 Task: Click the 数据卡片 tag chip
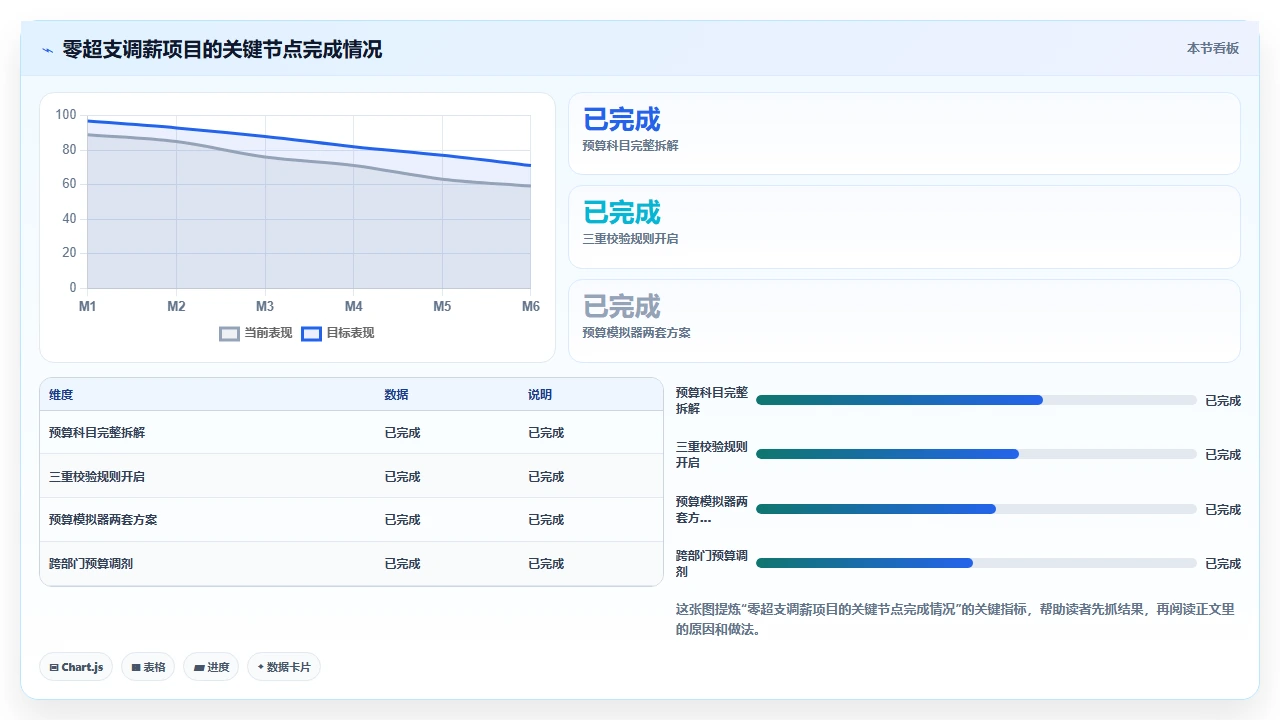(x=284, y=667)
